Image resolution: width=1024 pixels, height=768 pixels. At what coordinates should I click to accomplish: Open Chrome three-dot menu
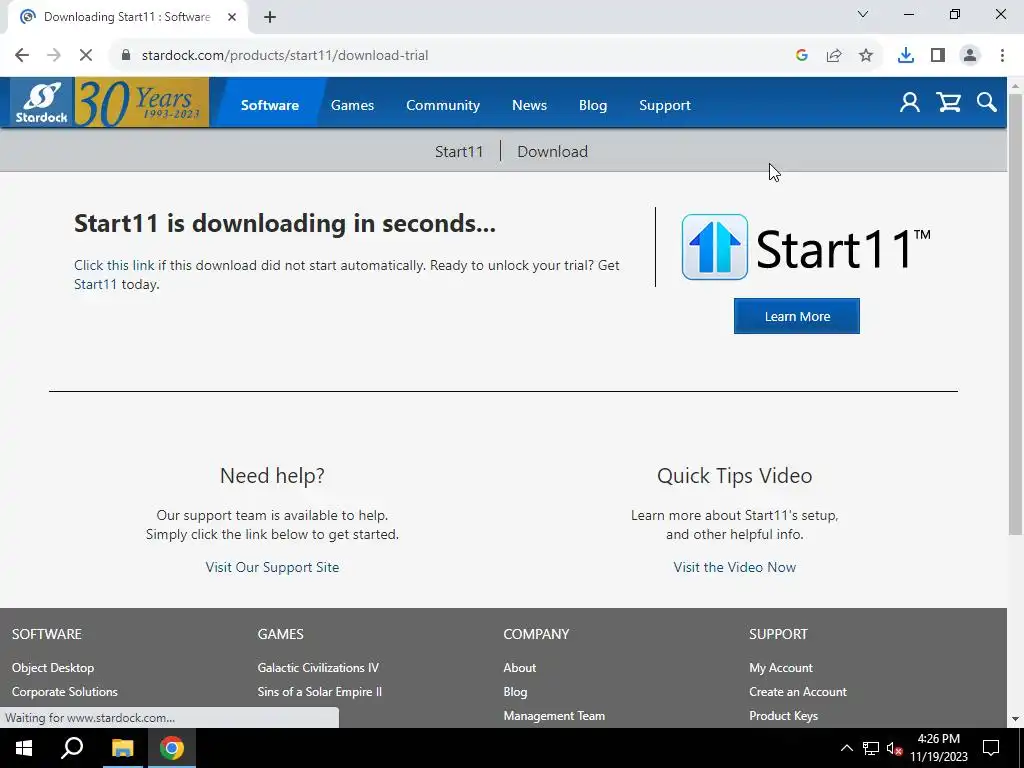[1002, 56]
